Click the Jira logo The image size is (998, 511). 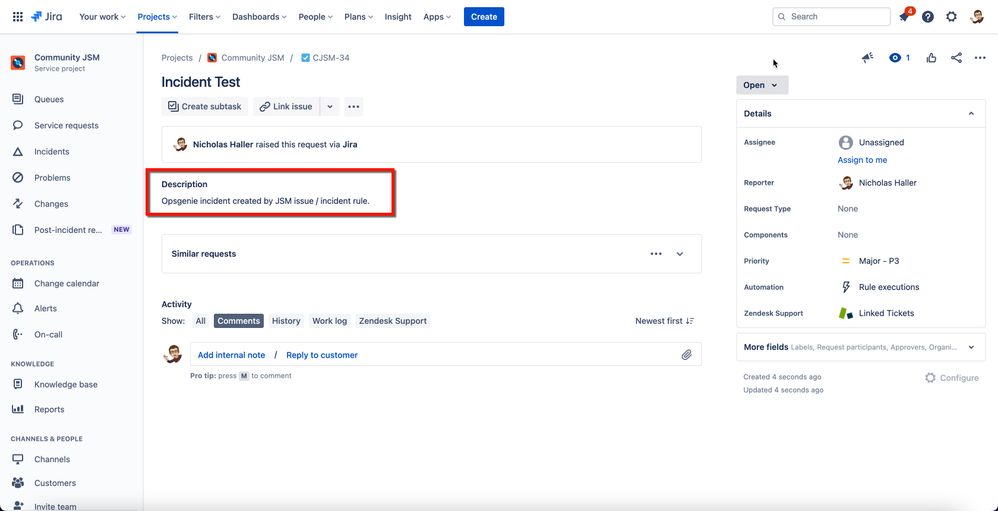click(x=46, y=17)
